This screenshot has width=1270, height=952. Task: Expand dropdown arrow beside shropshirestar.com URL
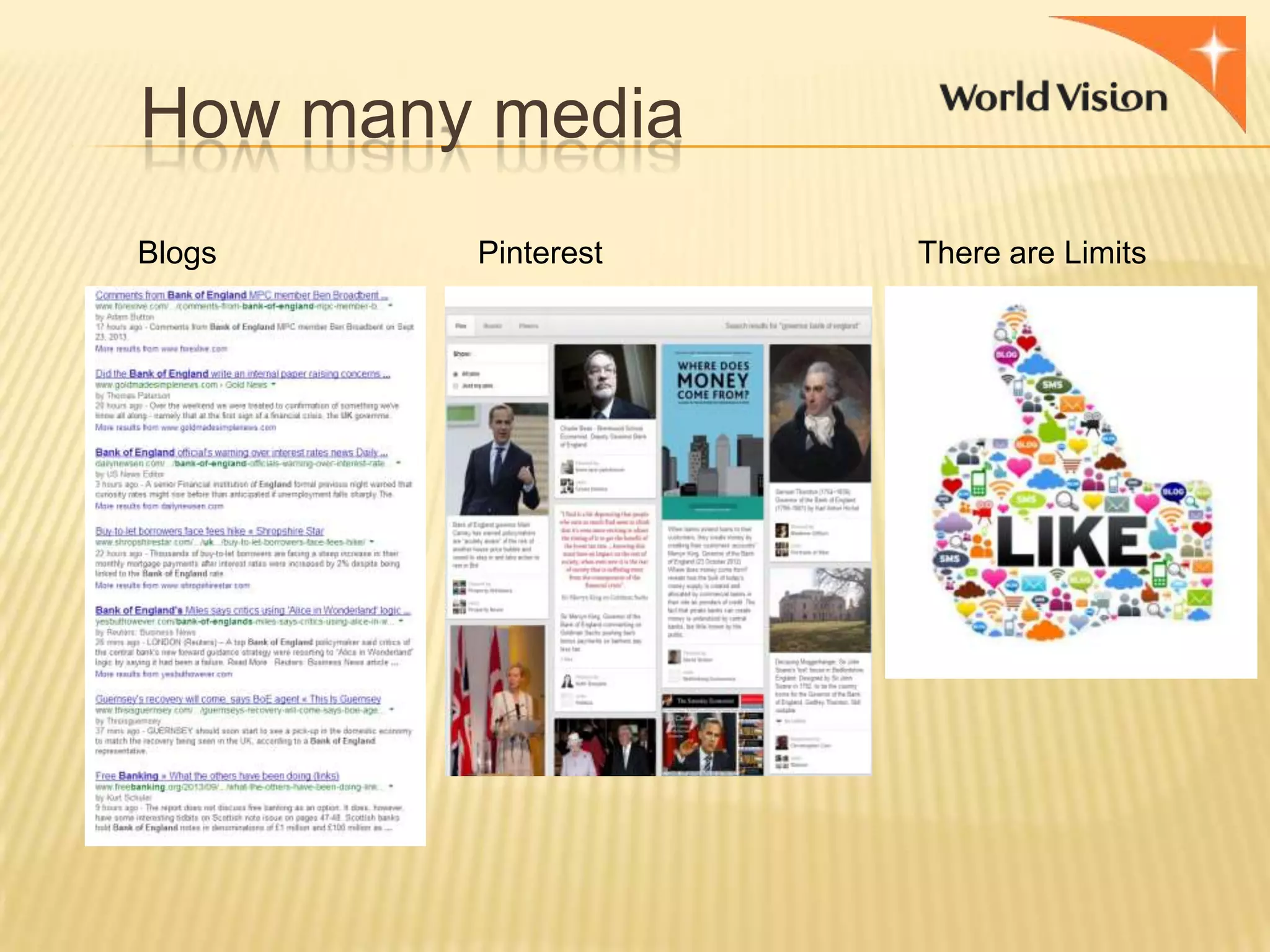pos(371,542)
